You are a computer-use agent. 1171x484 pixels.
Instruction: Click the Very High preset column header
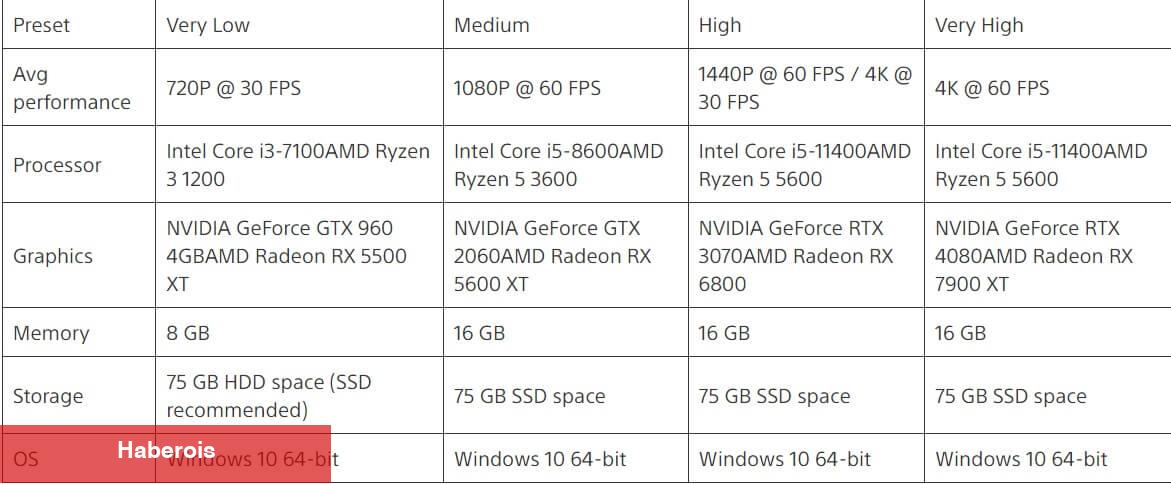pos(1048,25)
